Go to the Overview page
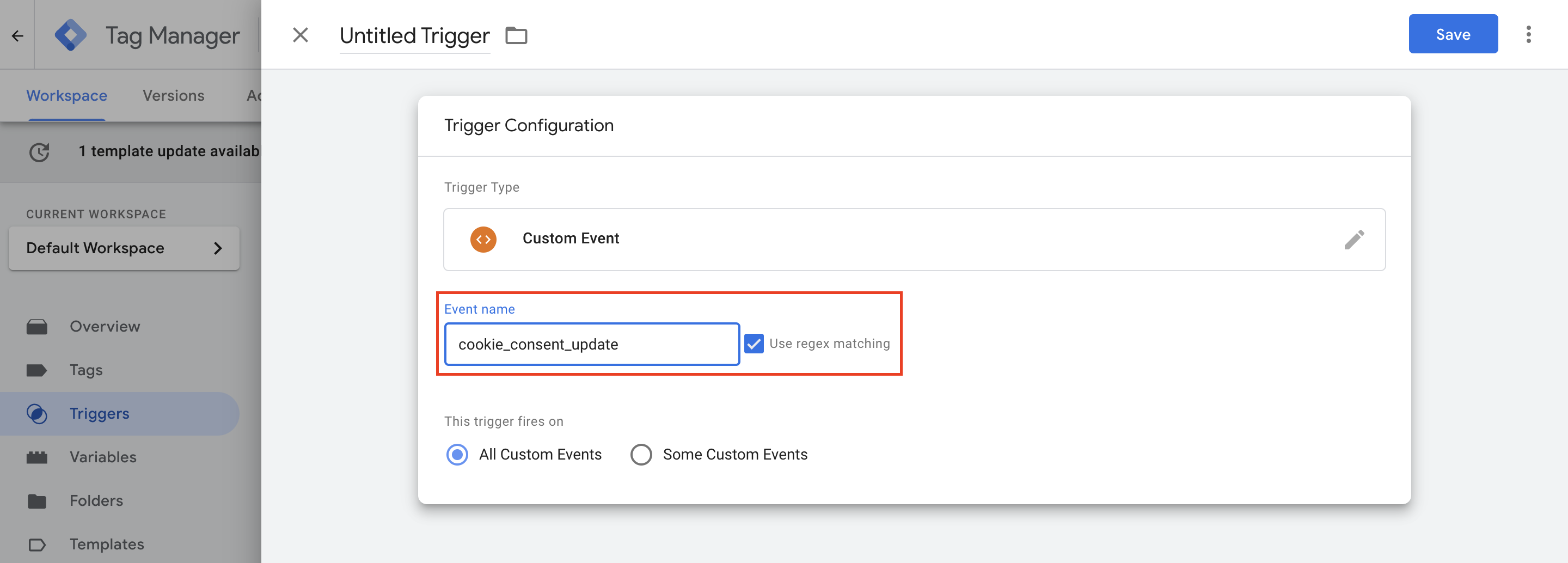 click(x=104, y=326)
